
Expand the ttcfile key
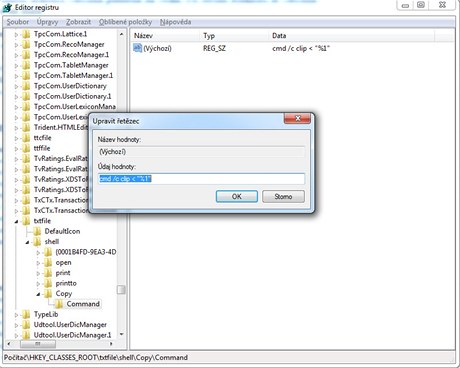[16, 138]
